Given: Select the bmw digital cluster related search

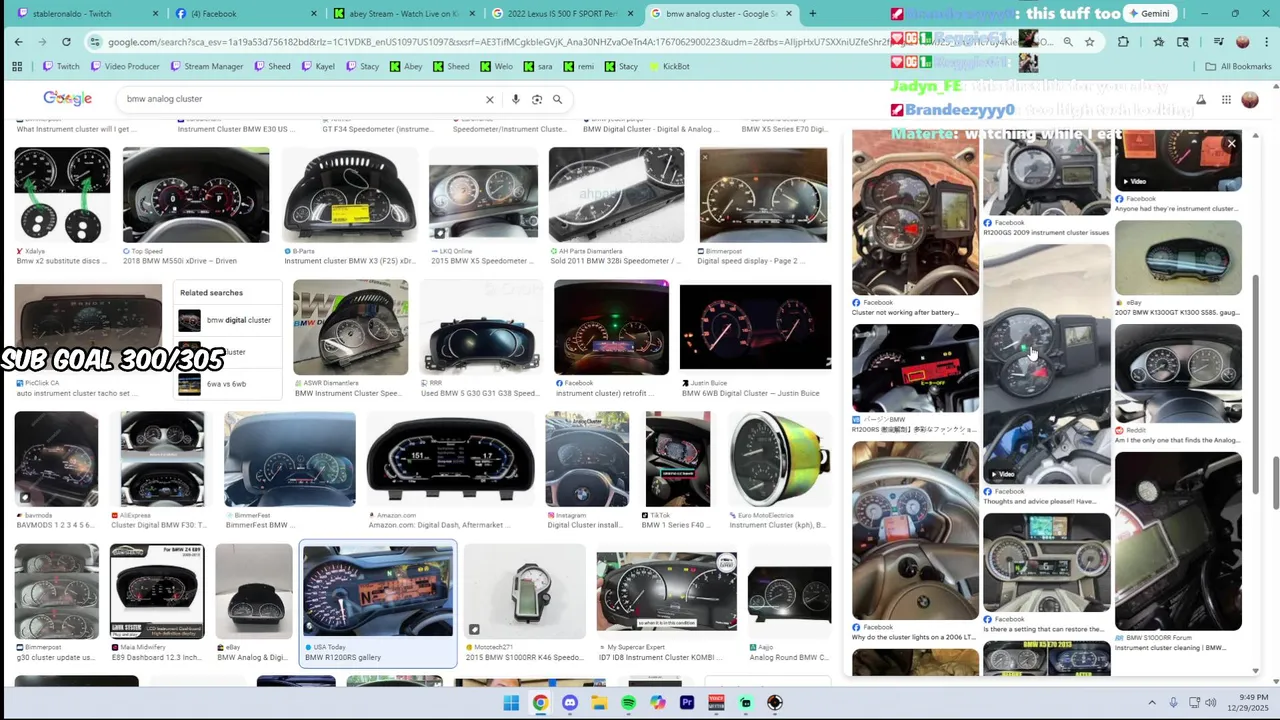Looking at the screenshot, I should pos(227,320).
